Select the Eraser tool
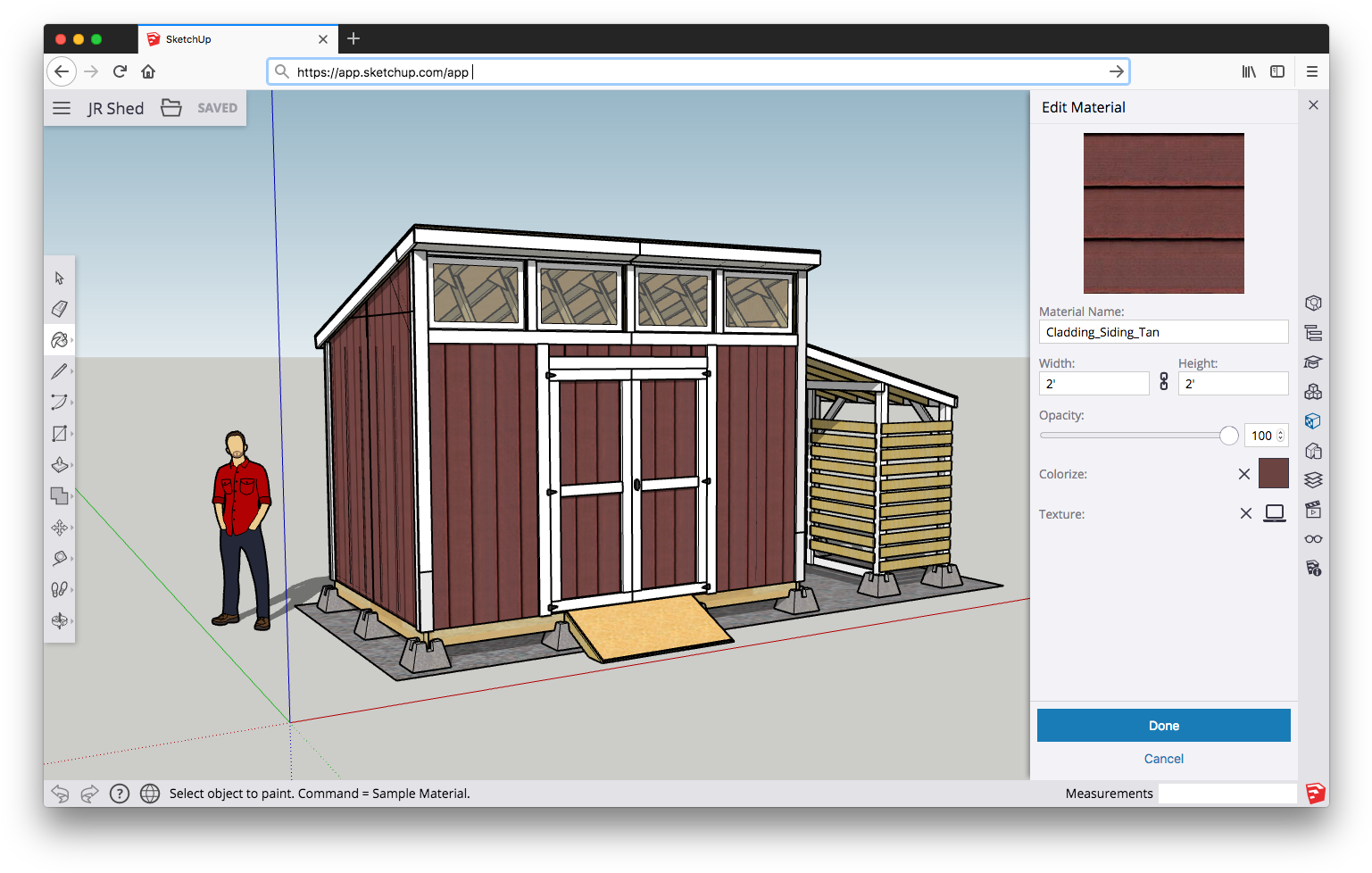This screenshot has height=873, width=1372. (60, 309)
